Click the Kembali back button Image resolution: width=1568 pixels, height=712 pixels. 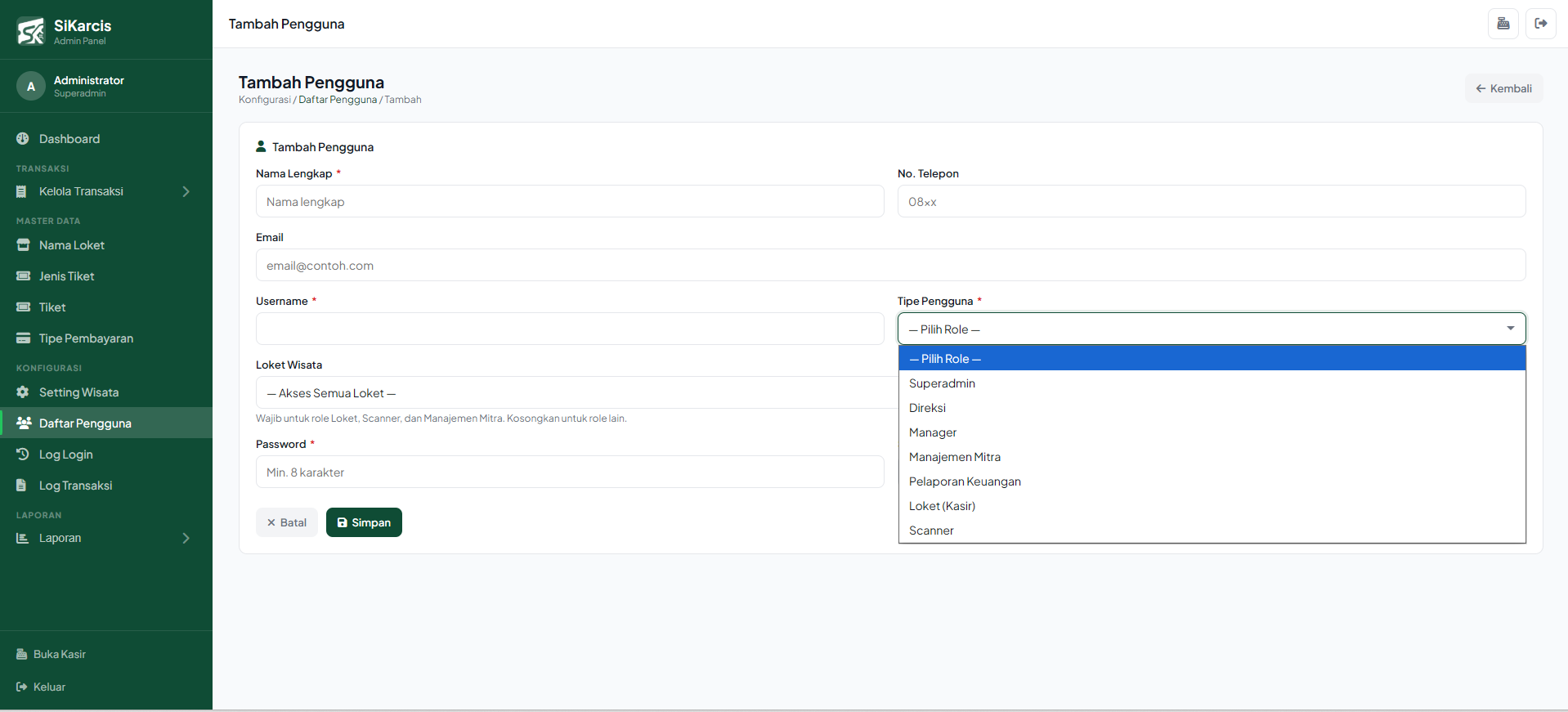(x=1503, y=88)
